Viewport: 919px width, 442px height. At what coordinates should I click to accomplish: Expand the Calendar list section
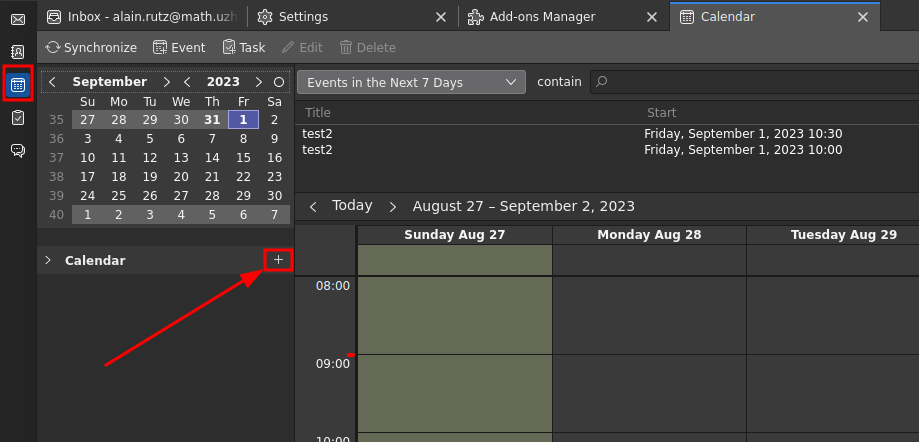(48, 260)
